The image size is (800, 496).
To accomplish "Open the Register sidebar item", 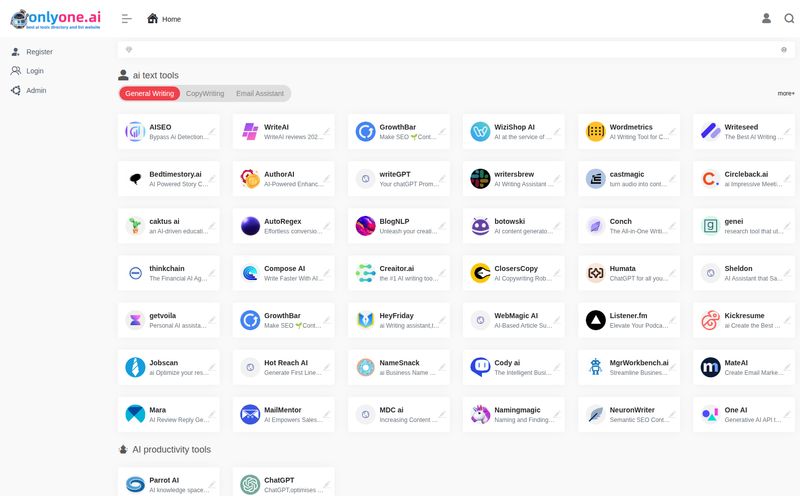I will (39, 52).
